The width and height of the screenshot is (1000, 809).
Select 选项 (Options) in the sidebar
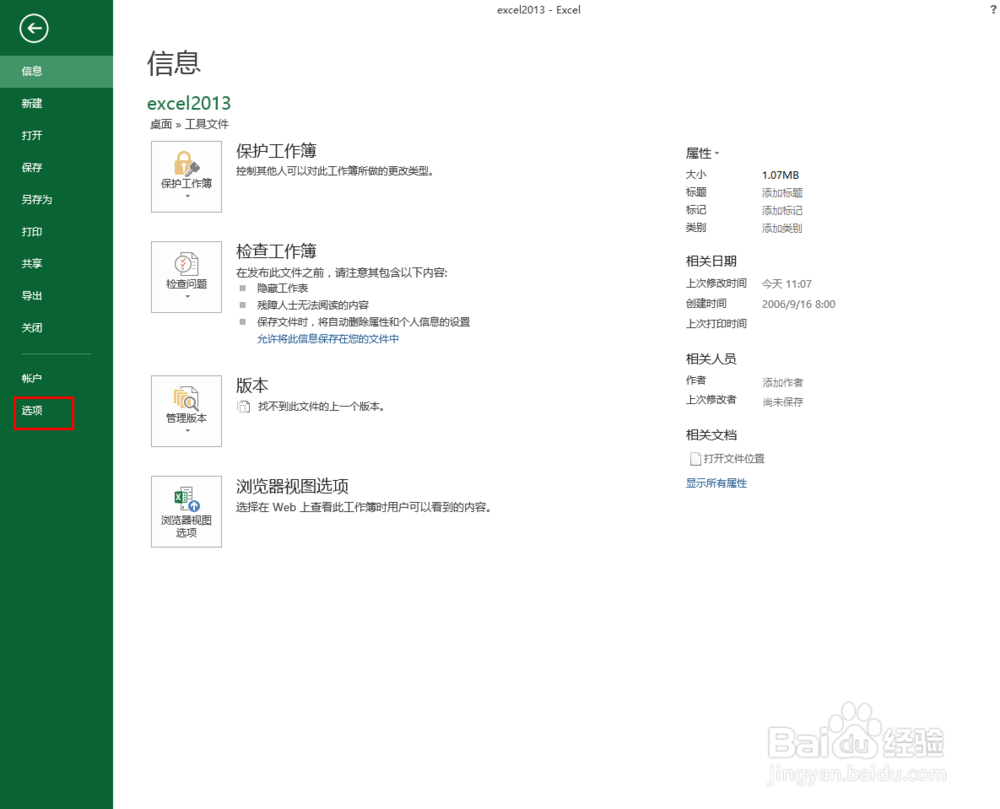click(x=30, y=410)
